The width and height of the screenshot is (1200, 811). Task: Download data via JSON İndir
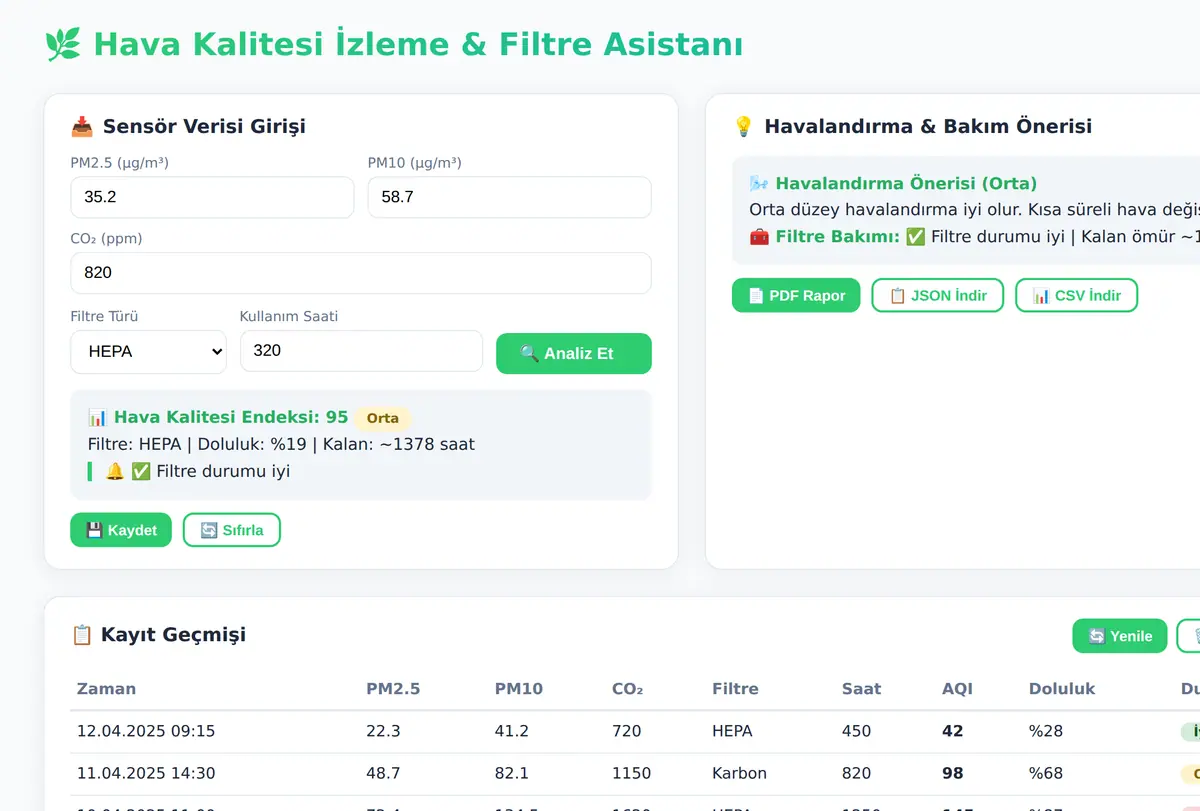coord(938,295)
